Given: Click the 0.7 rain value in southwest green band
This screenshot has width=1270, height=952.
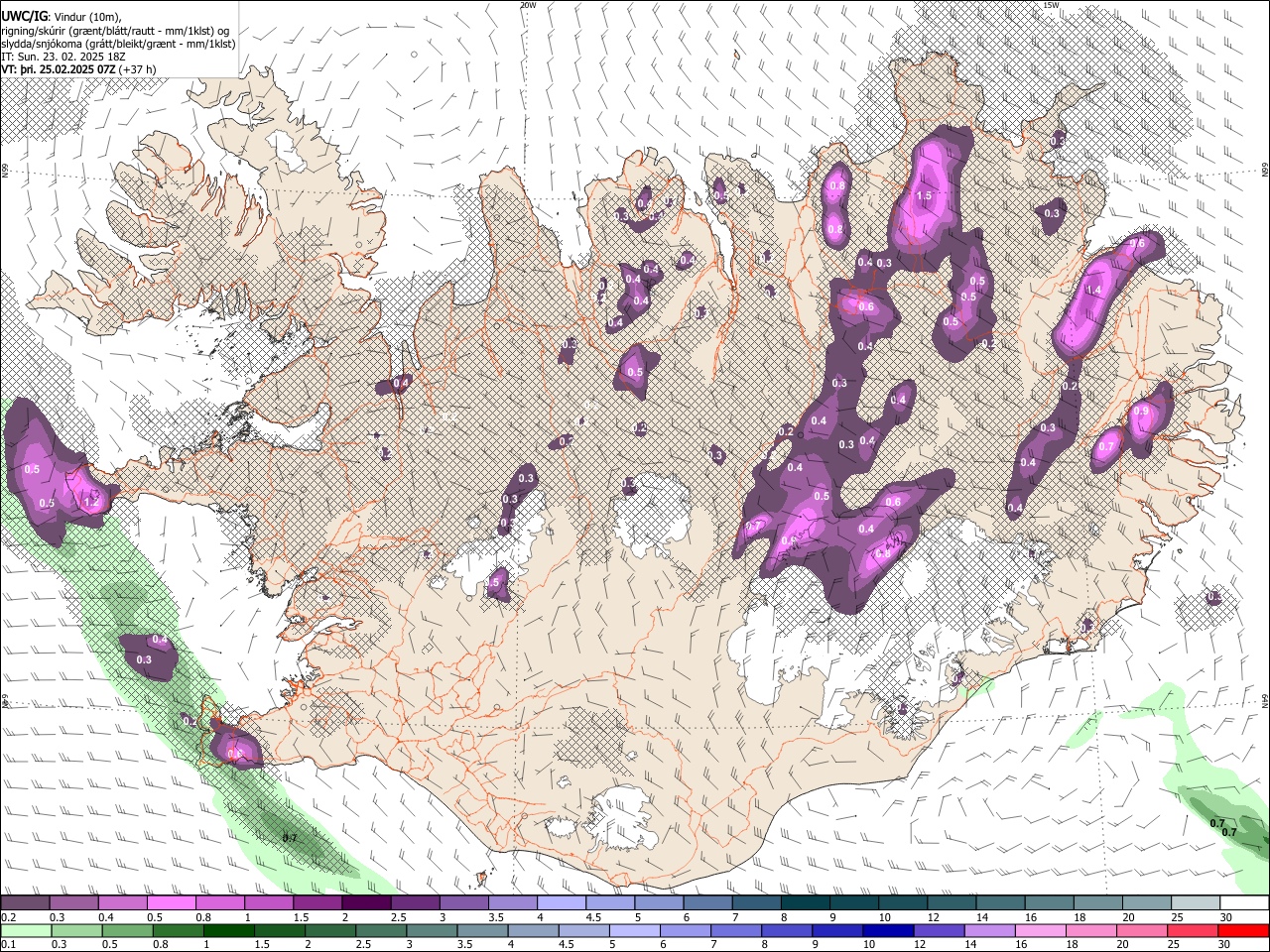Looking at the screenshot, I should 290,838.
